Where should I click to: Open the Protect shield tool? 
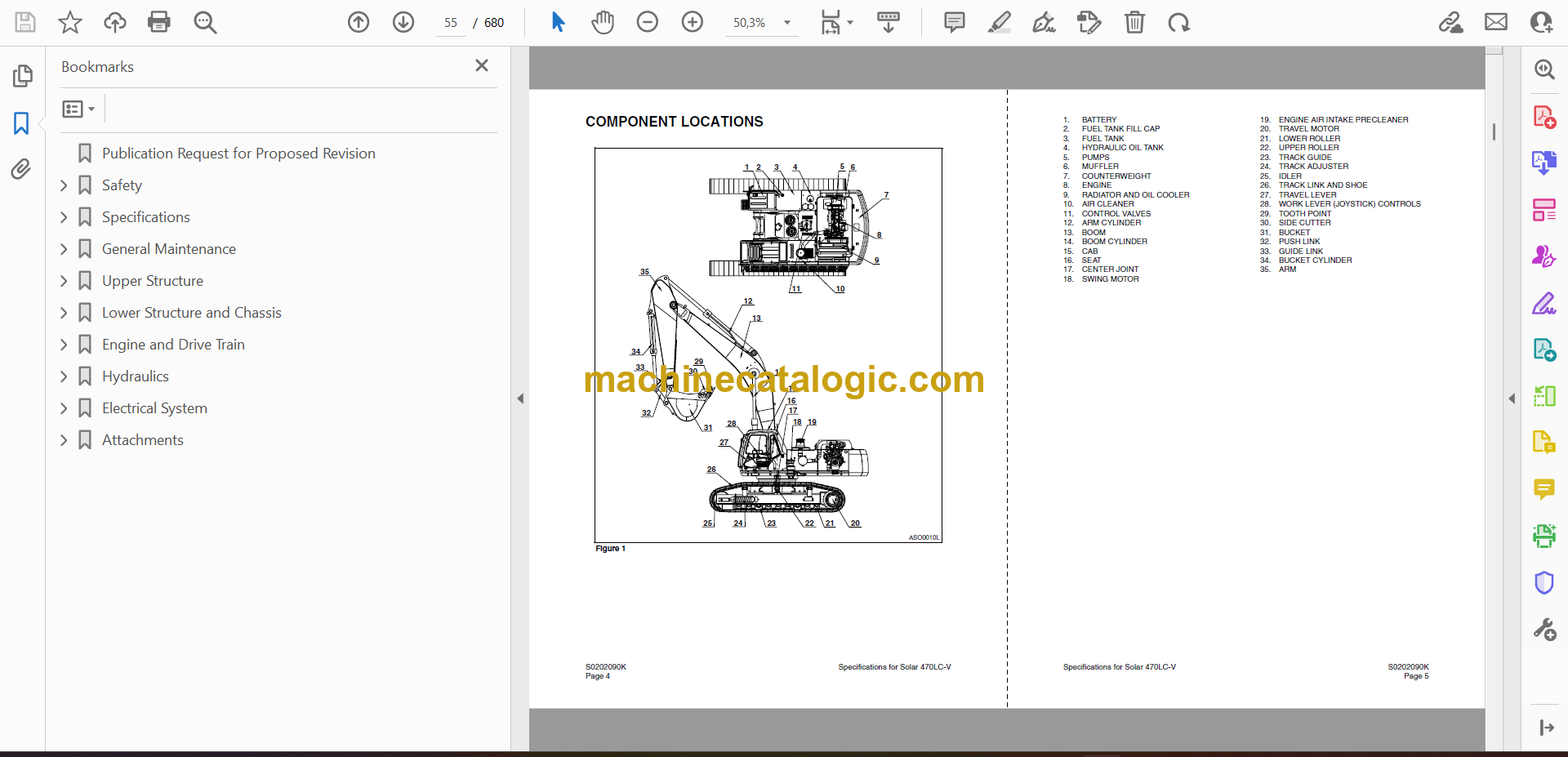coord(1544,583)
